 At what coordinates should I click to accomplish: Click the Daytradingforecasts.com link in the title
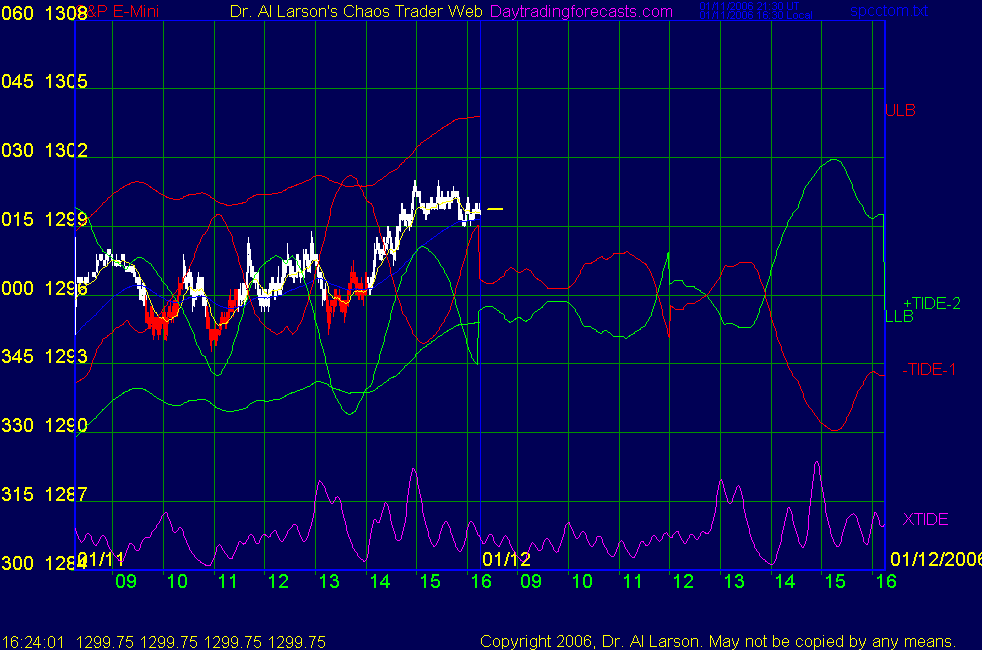pyautogui.click(x=581, y=11)
